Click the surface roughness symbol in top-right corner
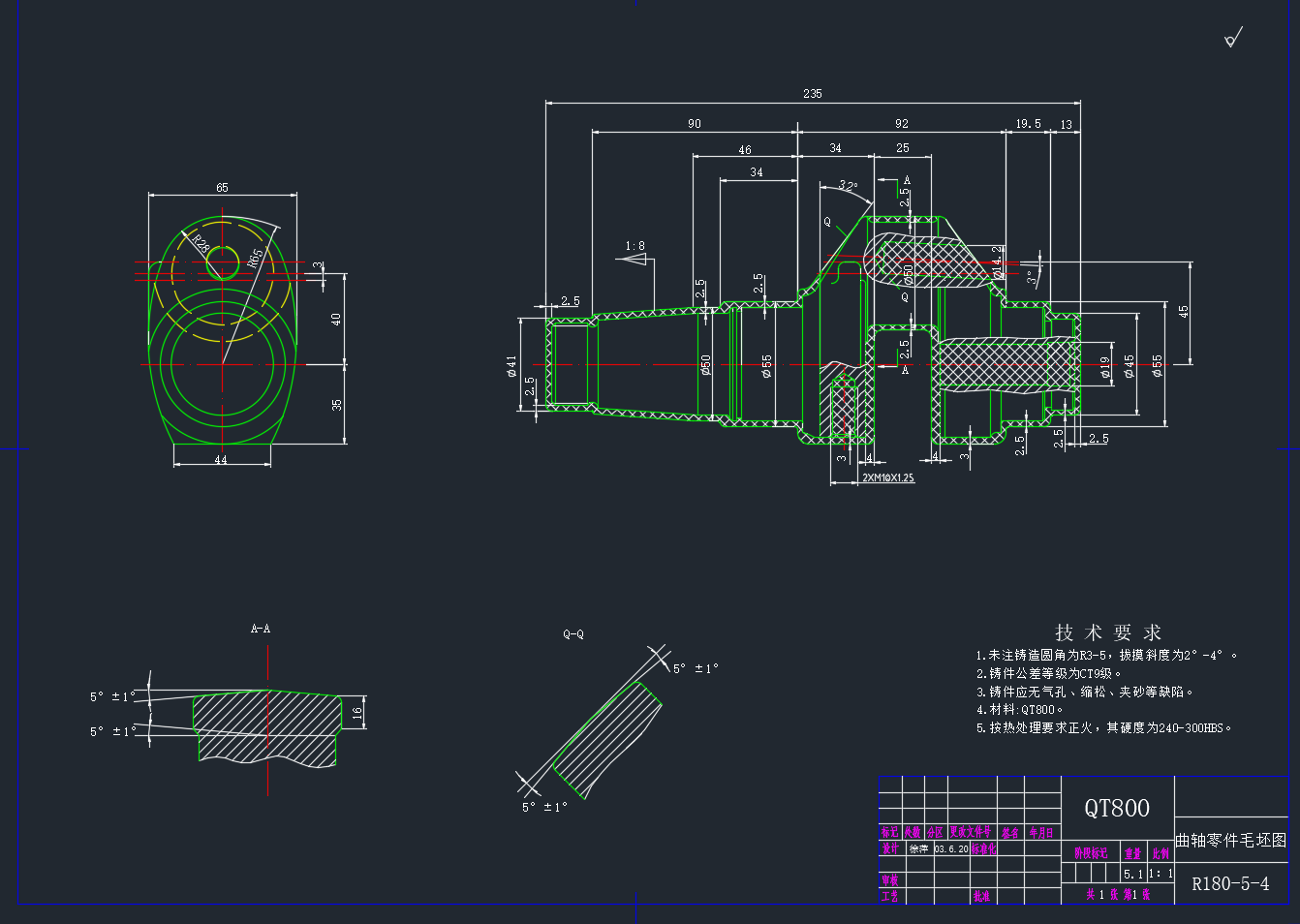The height and width of the screenshot is (924, 1300). [1232, 38]
